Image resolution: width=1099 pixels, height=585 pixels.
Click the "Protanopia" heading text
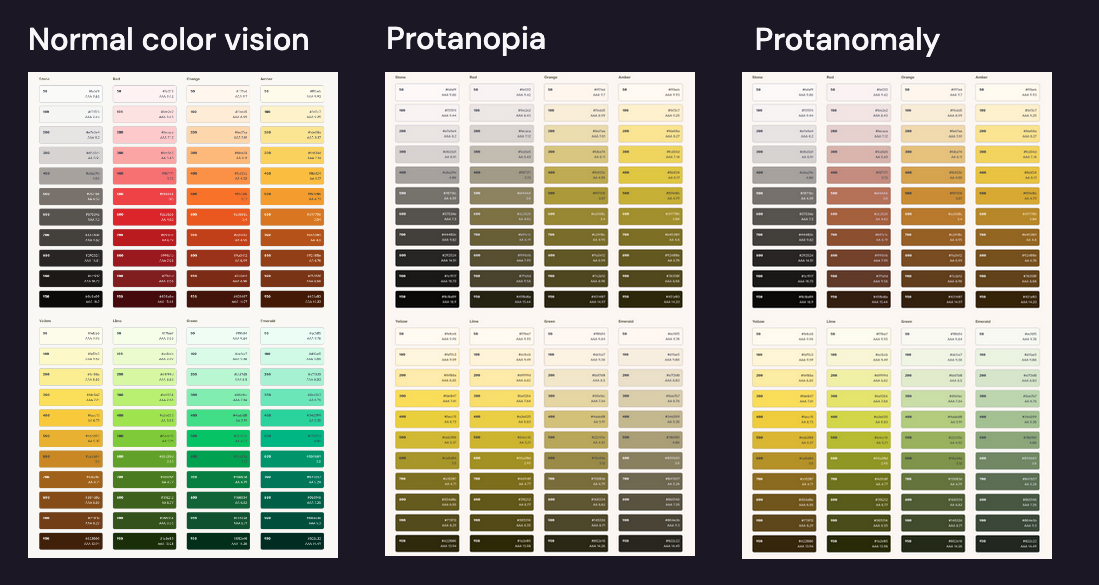[x=466, y=39]
